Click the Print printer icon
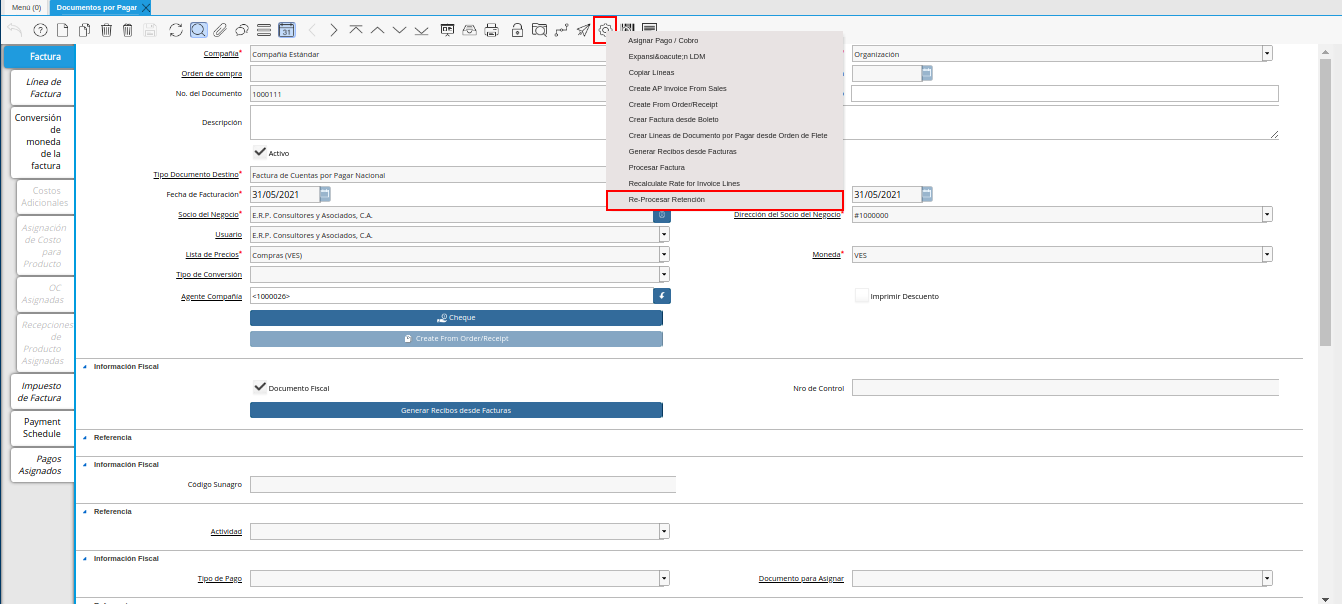This screenshot has width=1342, height=604. tap(492, 30)
